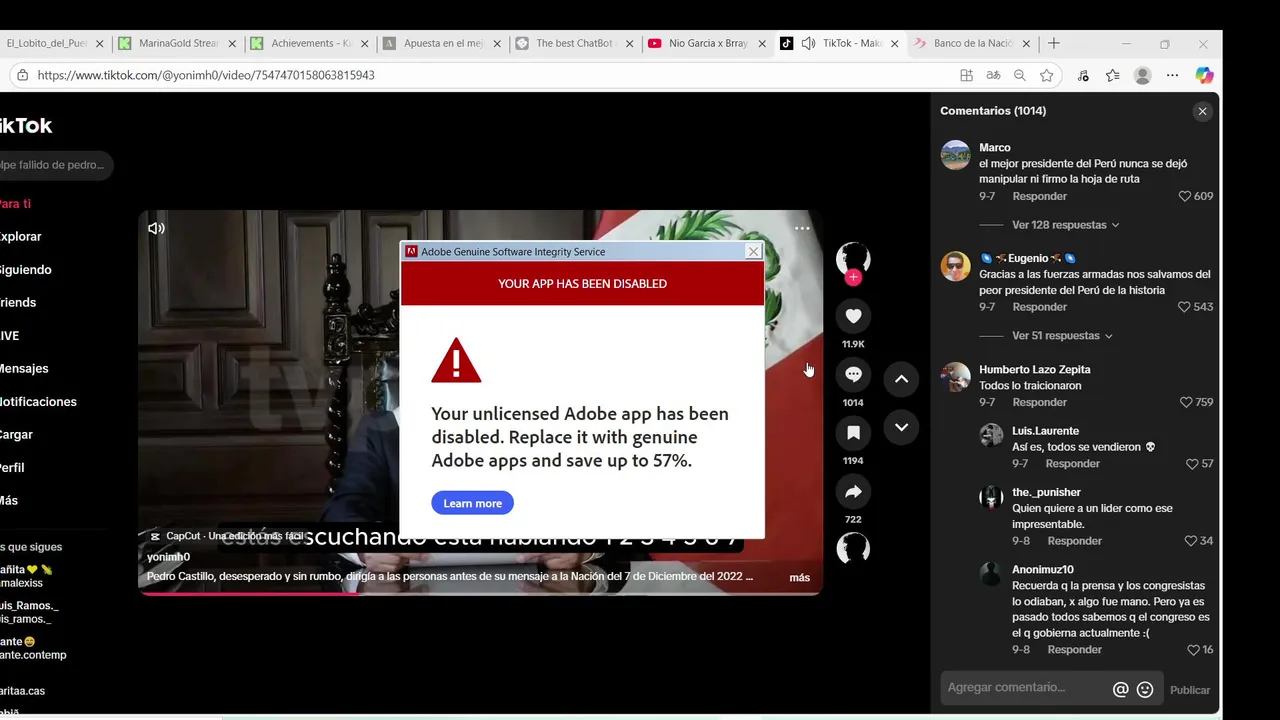Like the TikTok video using the heart icon
This screenshot has width=1280, height=720.
tap(853, 316)
